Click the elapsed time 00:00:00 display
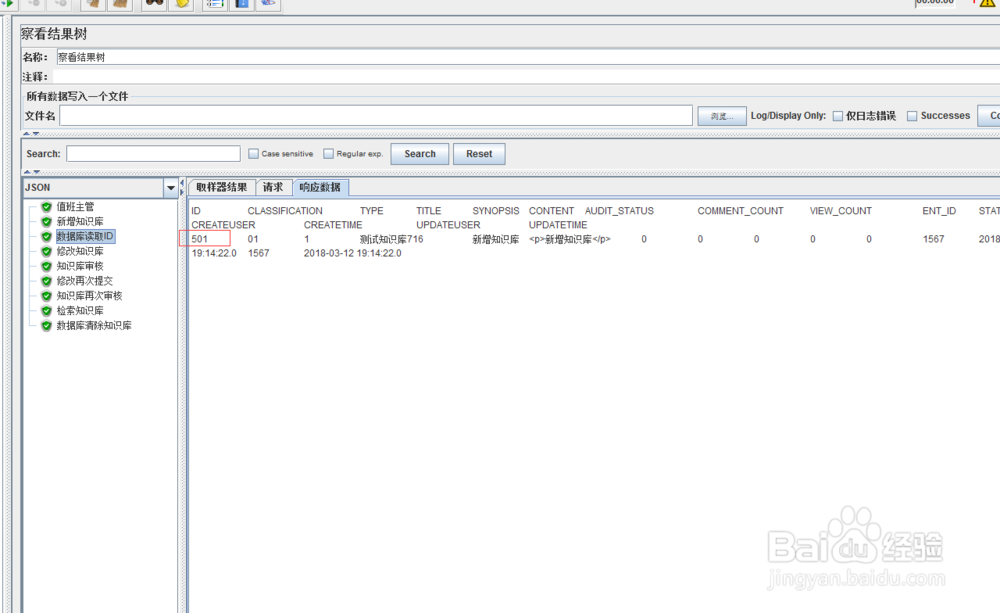This screenshot has height=613, width=1000. (934, 3)
